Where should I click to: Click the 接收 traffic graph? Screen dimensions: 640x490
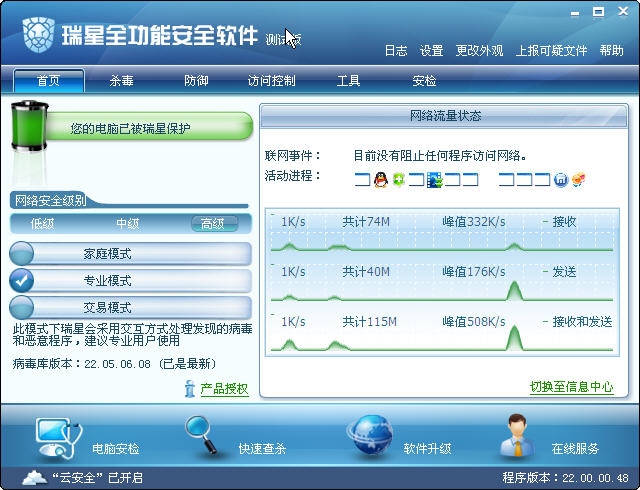click(x=442, y=233)
